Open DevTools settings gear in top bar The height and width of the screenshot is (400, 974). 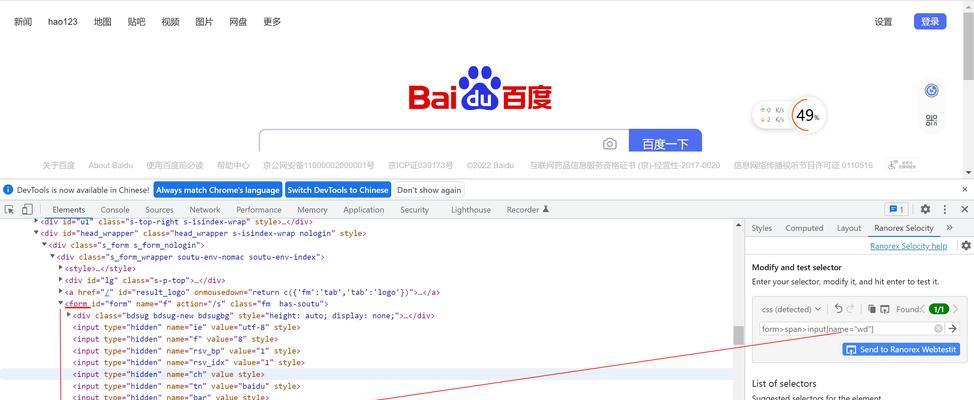(x=925, y=209)
